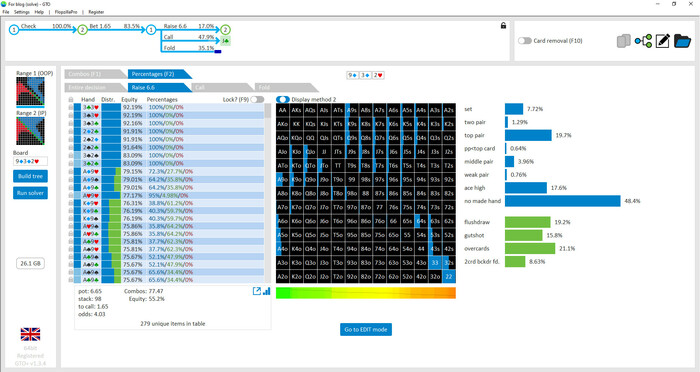Select the 64s cell in the matrix
The height and width of the screenshot is (372, 700).
point(421,221)
